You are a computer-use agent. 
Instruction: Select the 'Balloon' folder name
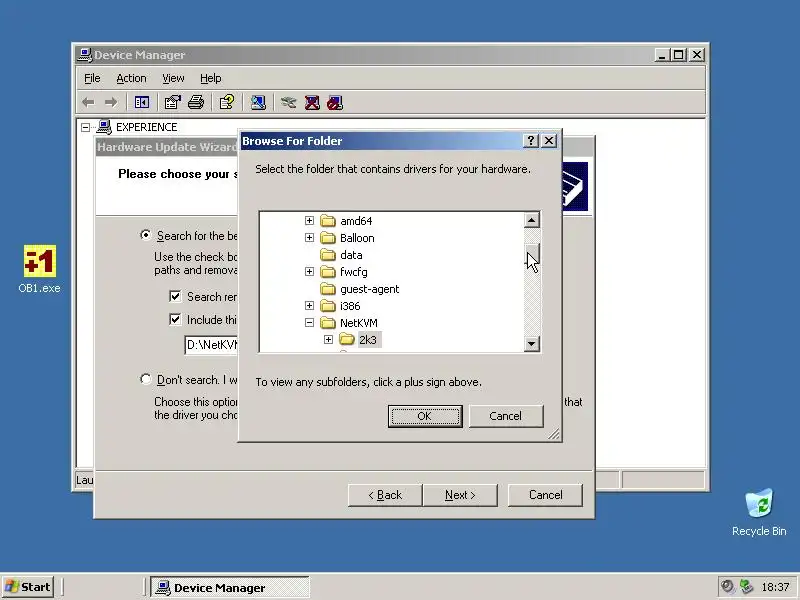click(x=357, y=238)
